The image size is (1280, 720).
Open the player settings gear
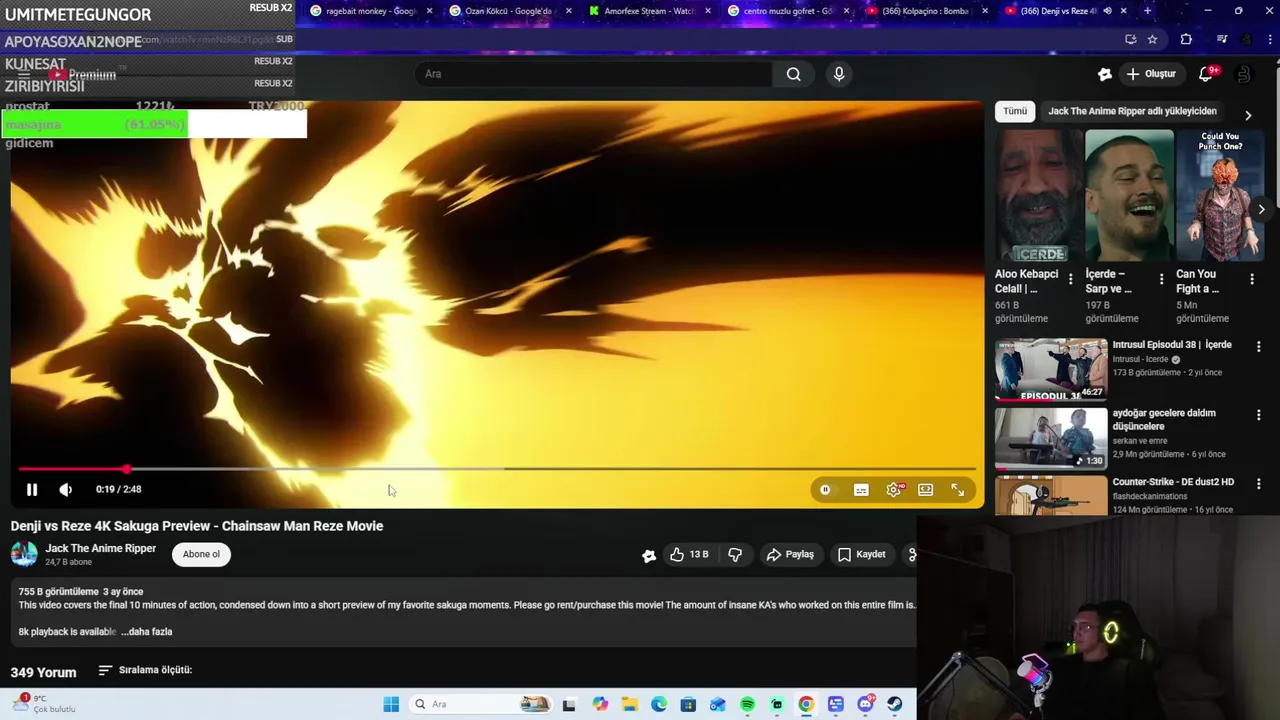(894, 489)
